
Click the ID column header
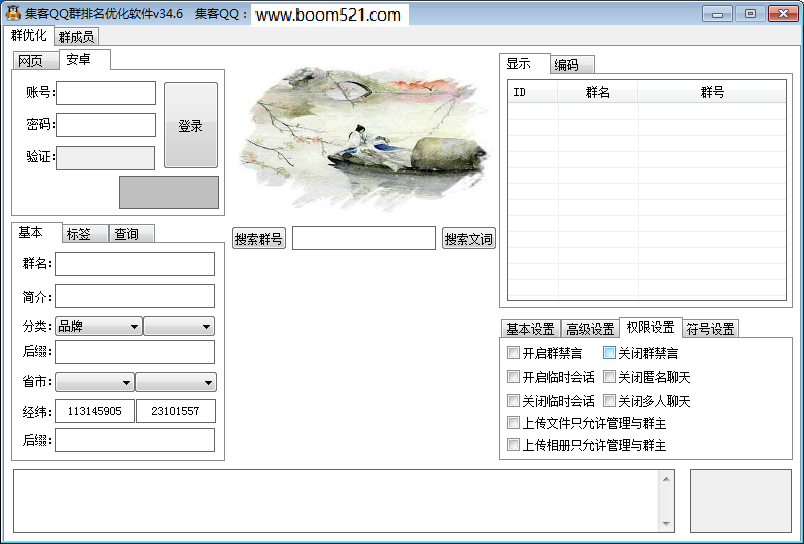[532, 92]
